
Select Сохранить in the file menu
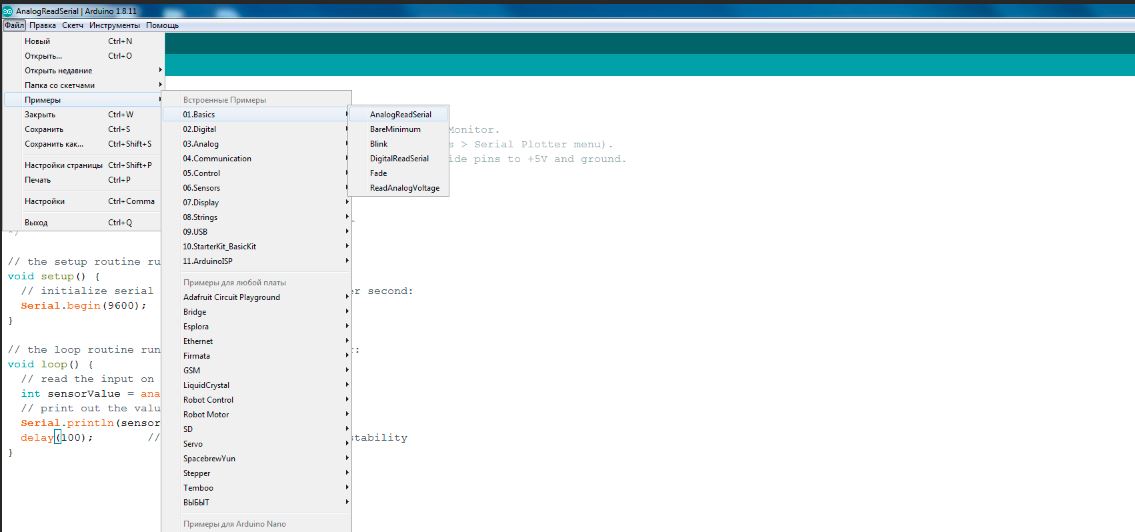point(83,129)
